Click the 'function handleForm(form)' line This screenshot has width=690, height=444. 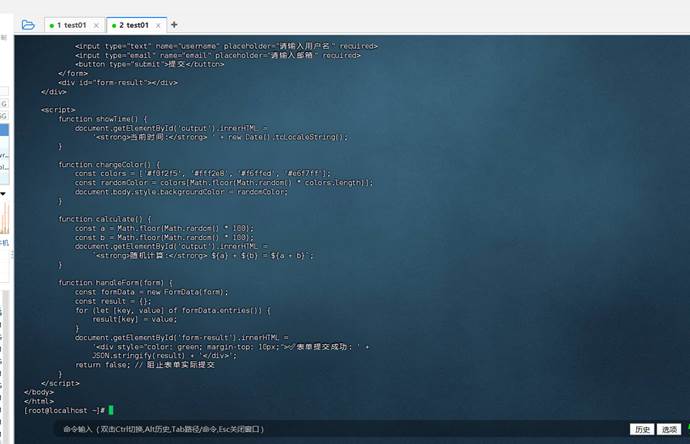tap(116, 283)
